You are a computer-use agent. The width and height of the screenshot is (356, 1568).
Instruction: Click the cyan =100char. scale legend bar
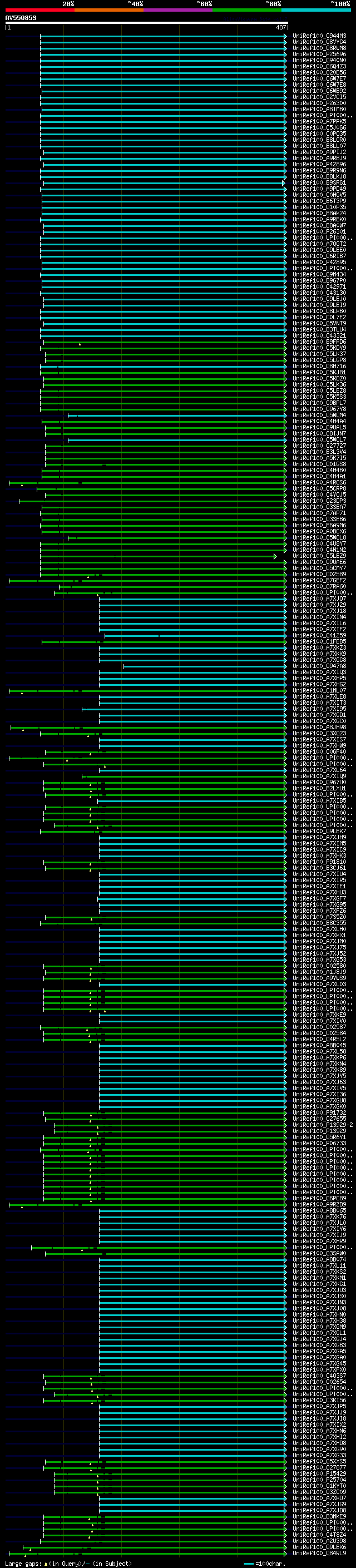point(248,1564)
